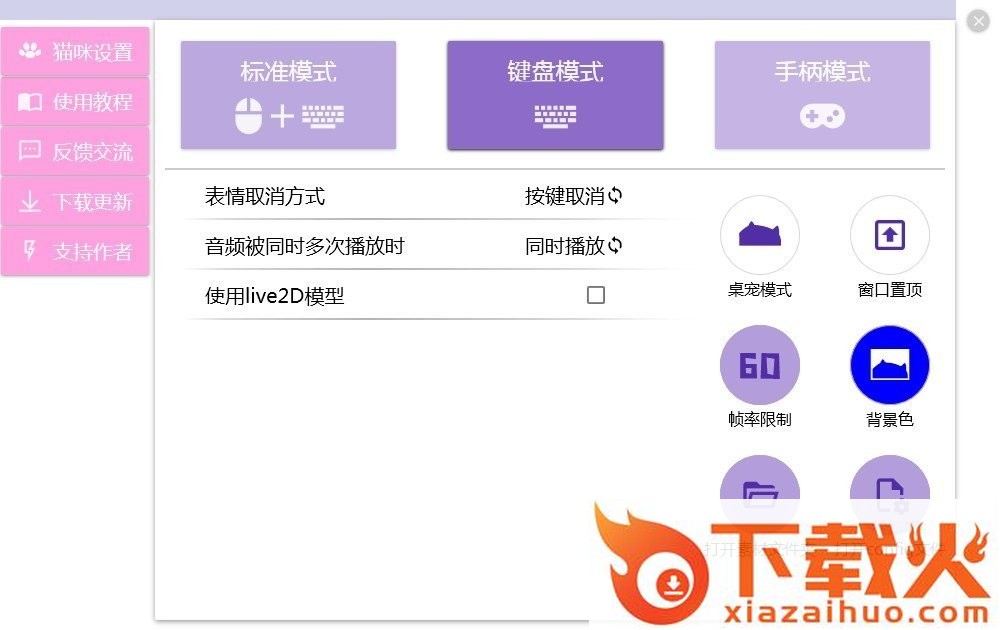Open the 背景色 background color picker
This screenshot has height=630, width=1000.
click(890, 365)
